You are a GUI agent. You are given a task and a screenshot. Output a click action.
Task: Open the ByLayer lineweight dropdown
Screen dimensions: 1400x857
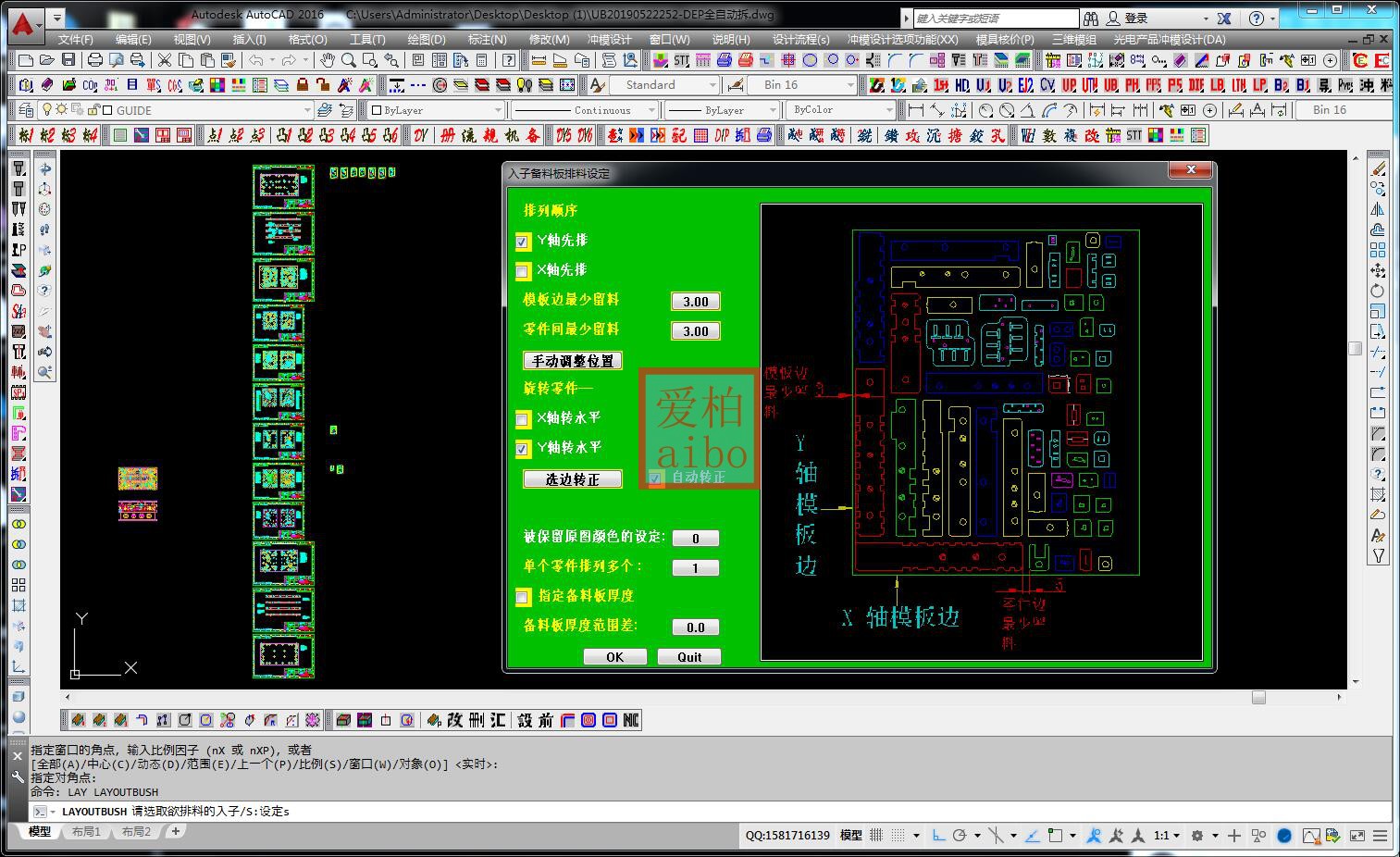pyautogui.click(x=774, y=110)
